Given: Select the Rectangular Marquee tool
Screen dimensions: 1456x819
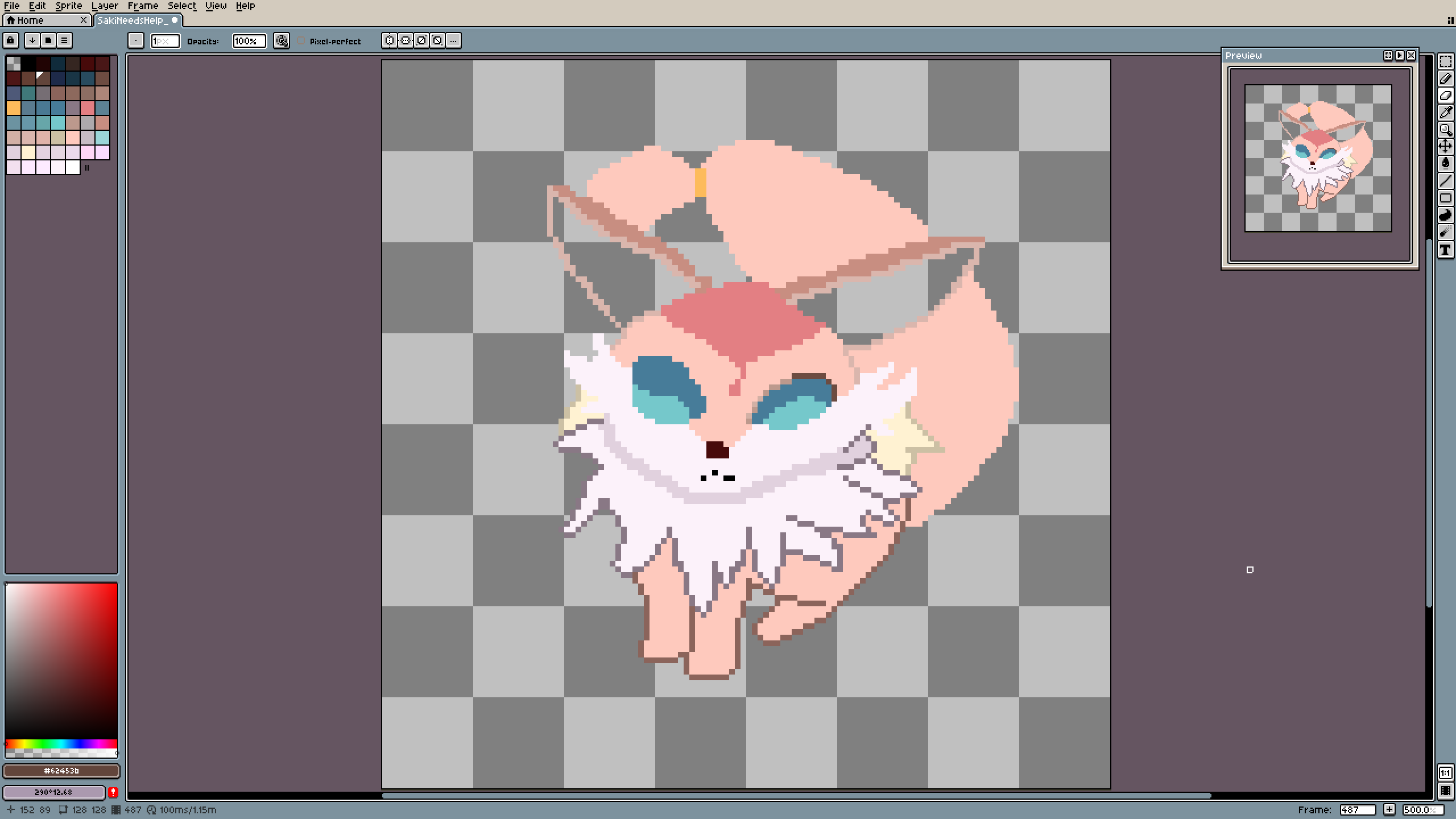Looking at the screenshot, I should pyautogui.click(x=1445, y=61).
